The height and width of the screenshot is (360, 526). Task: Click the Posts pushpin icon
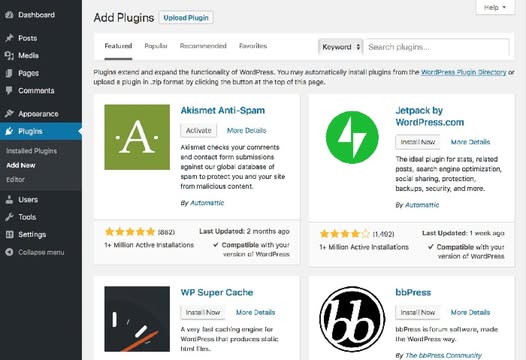(9, 38)
